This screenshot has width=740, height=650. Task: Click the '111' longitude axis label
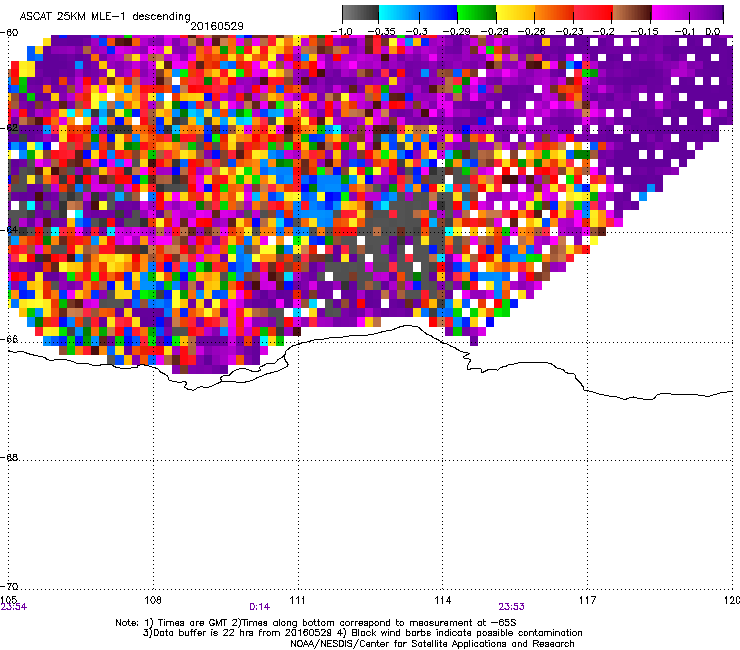point(297,600)
